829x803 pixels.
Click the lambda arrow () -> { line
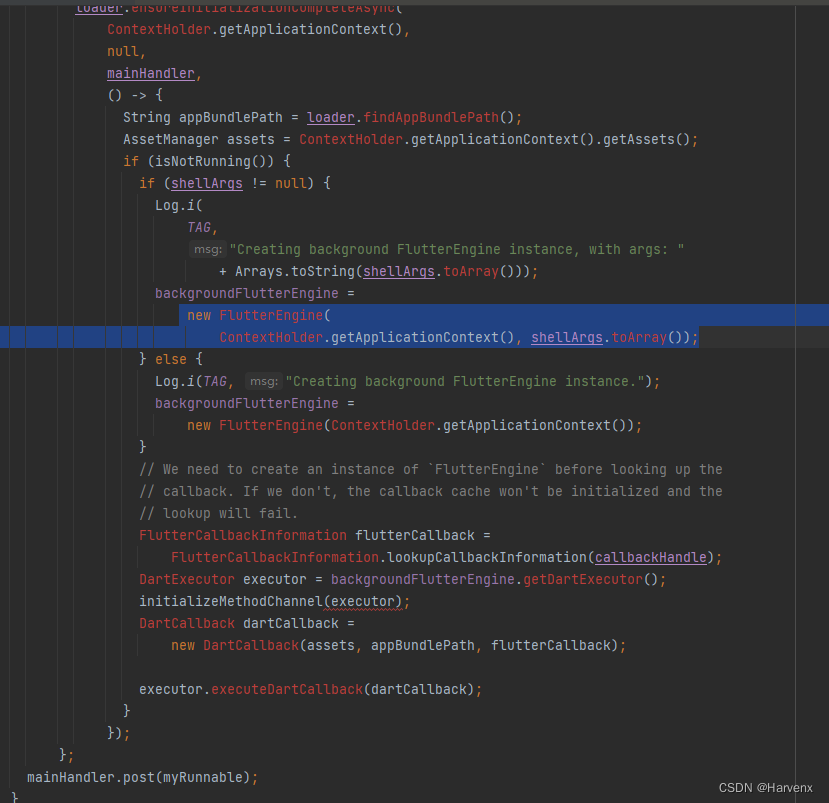(135, 95)
